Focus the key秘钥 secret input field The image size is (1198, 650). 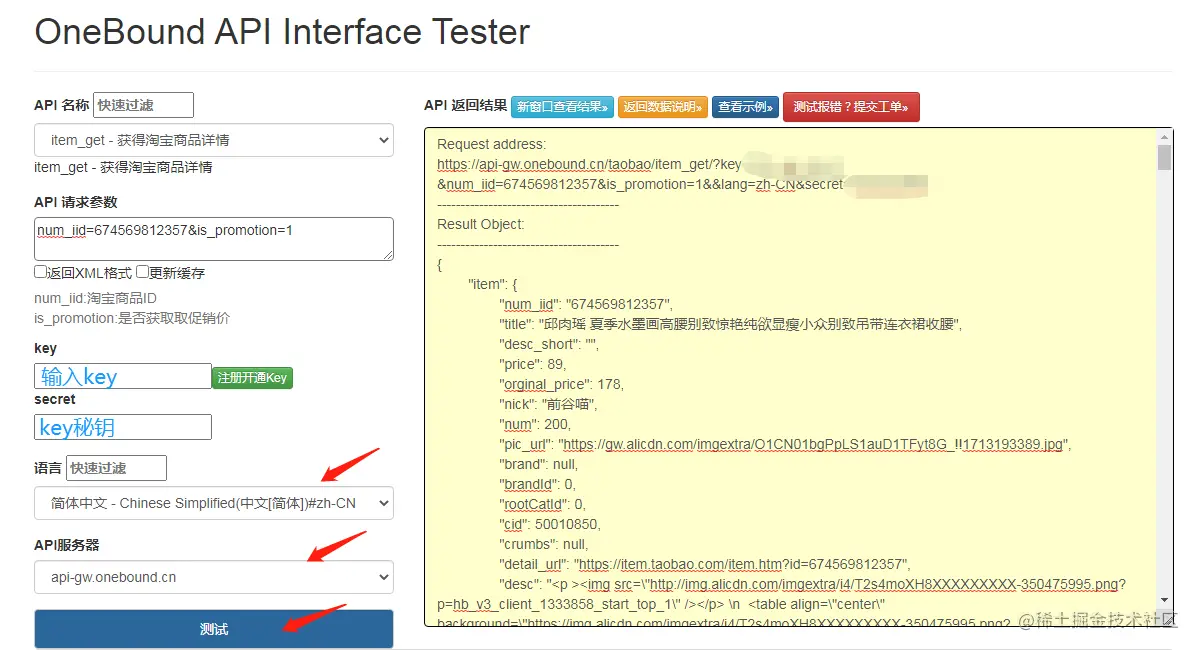[122, 427]
